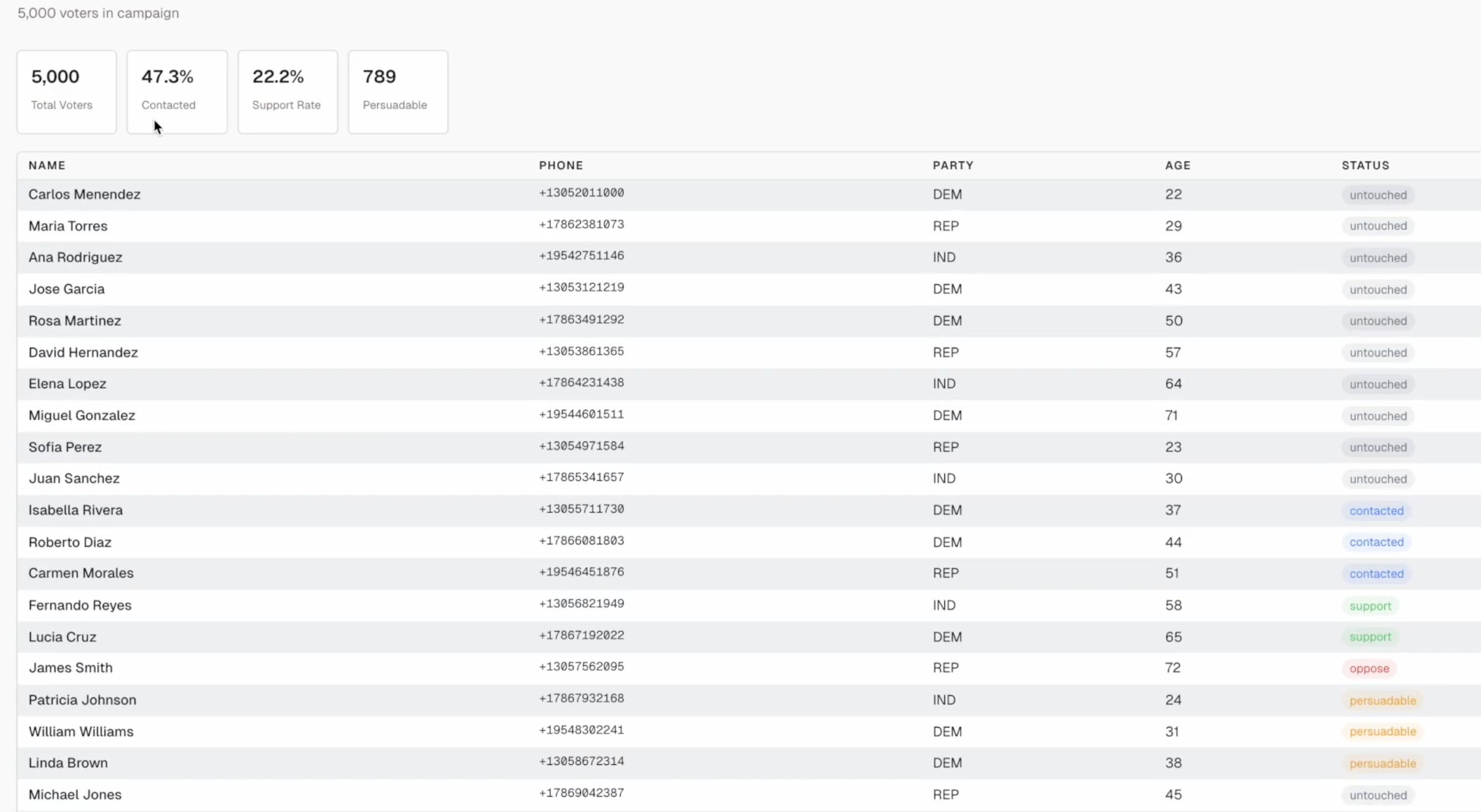The width and height of the screenshot is (1481, 812).
Task: Sort voters by AGE column header
Action: click(1177, 165)
